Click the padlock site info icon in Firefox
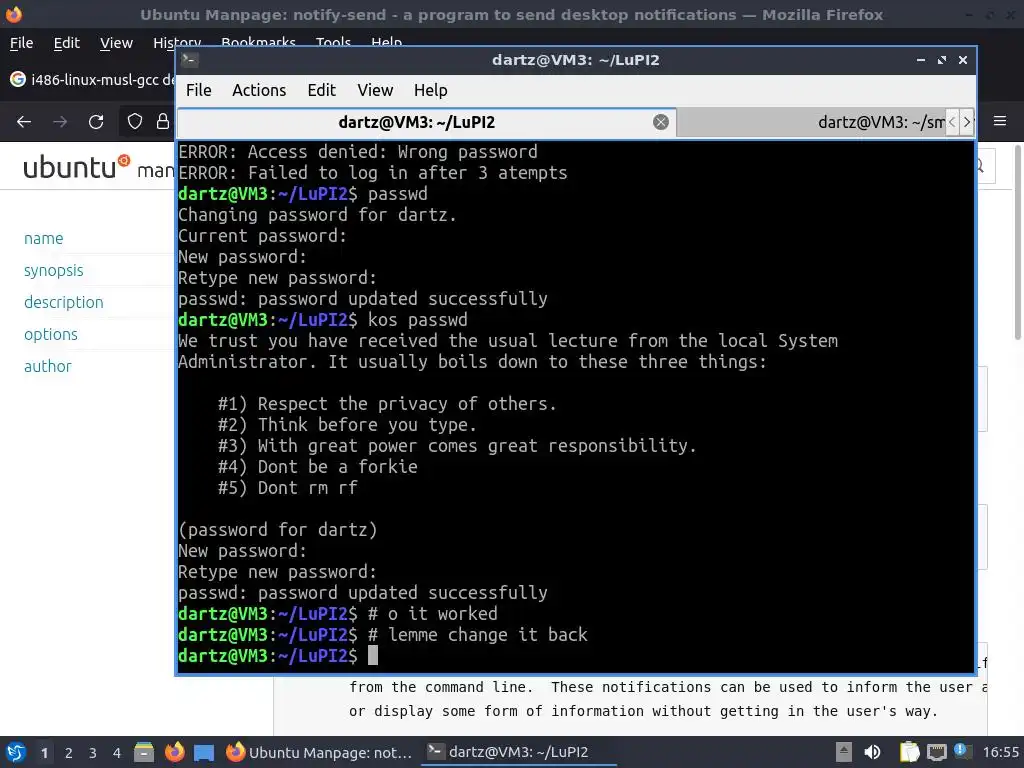 coord(163,121)
